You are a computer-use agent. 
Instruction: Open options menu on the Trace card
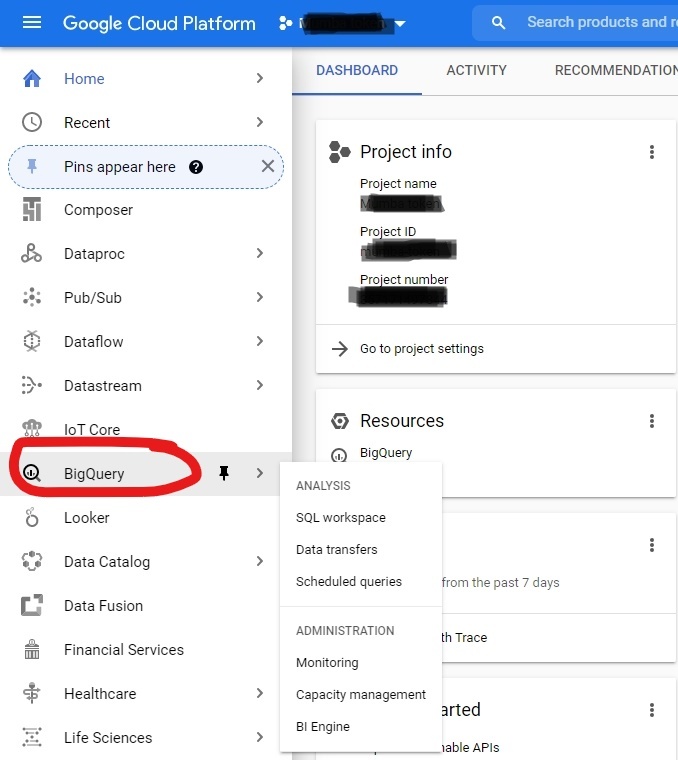(652, 545)
